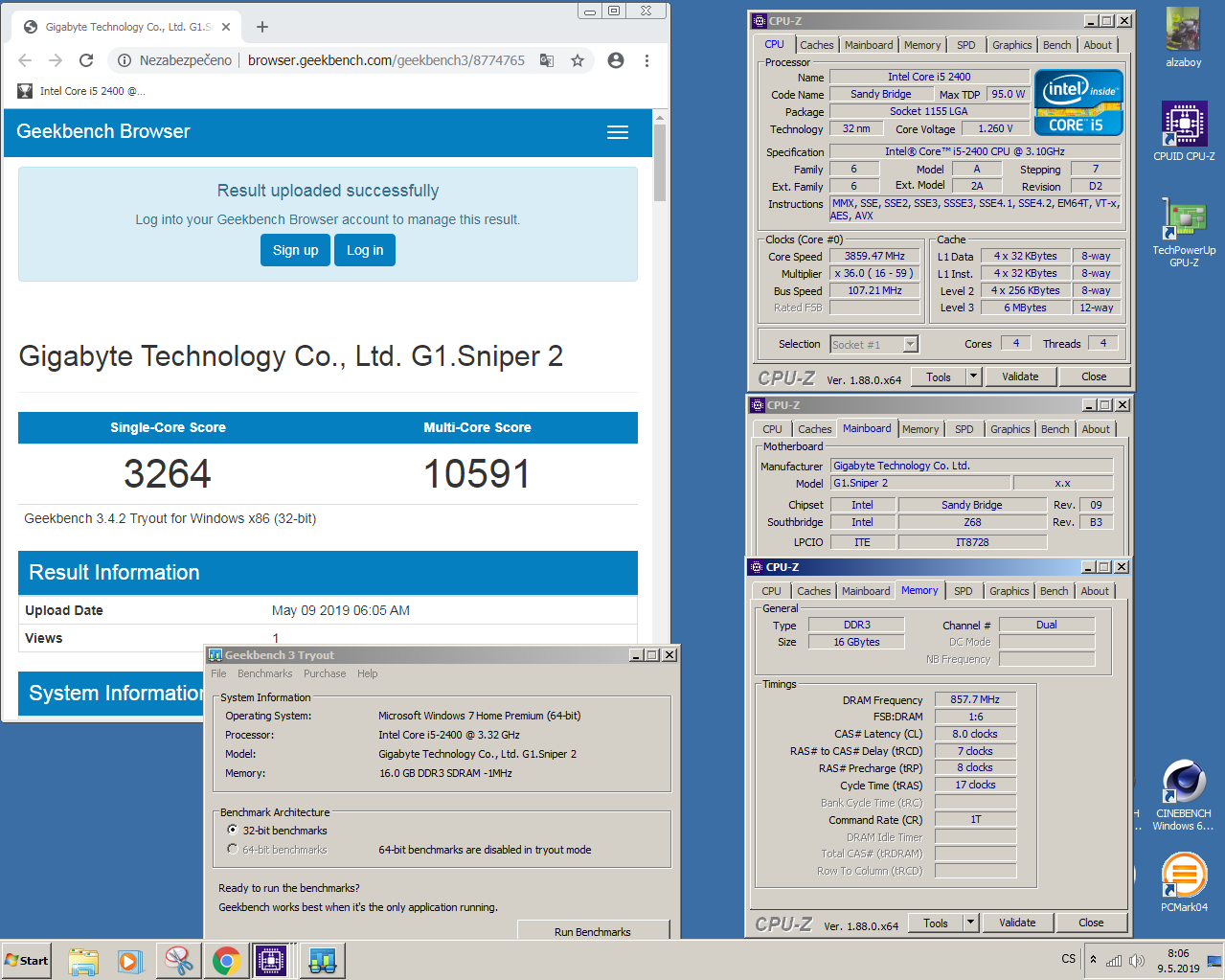Click the translate page icon in address bar

pyautogui.click(x=547, y=60)
